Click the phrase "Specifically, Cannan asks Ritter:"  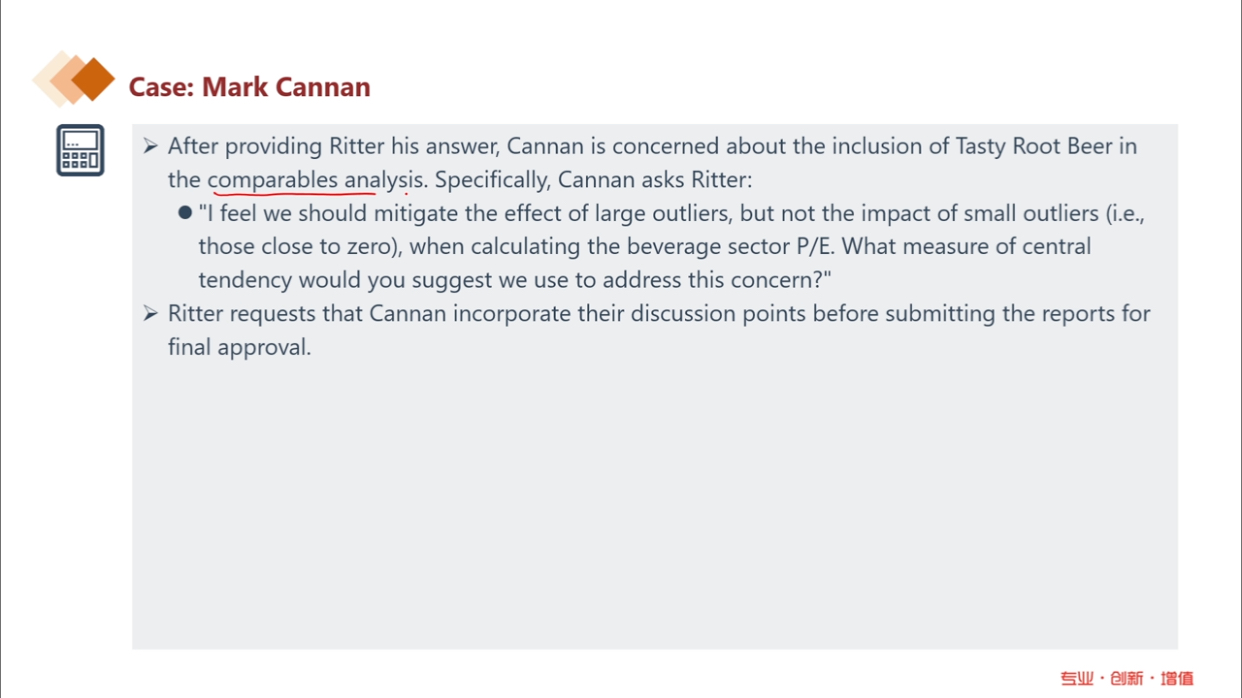tap(592, 180)
